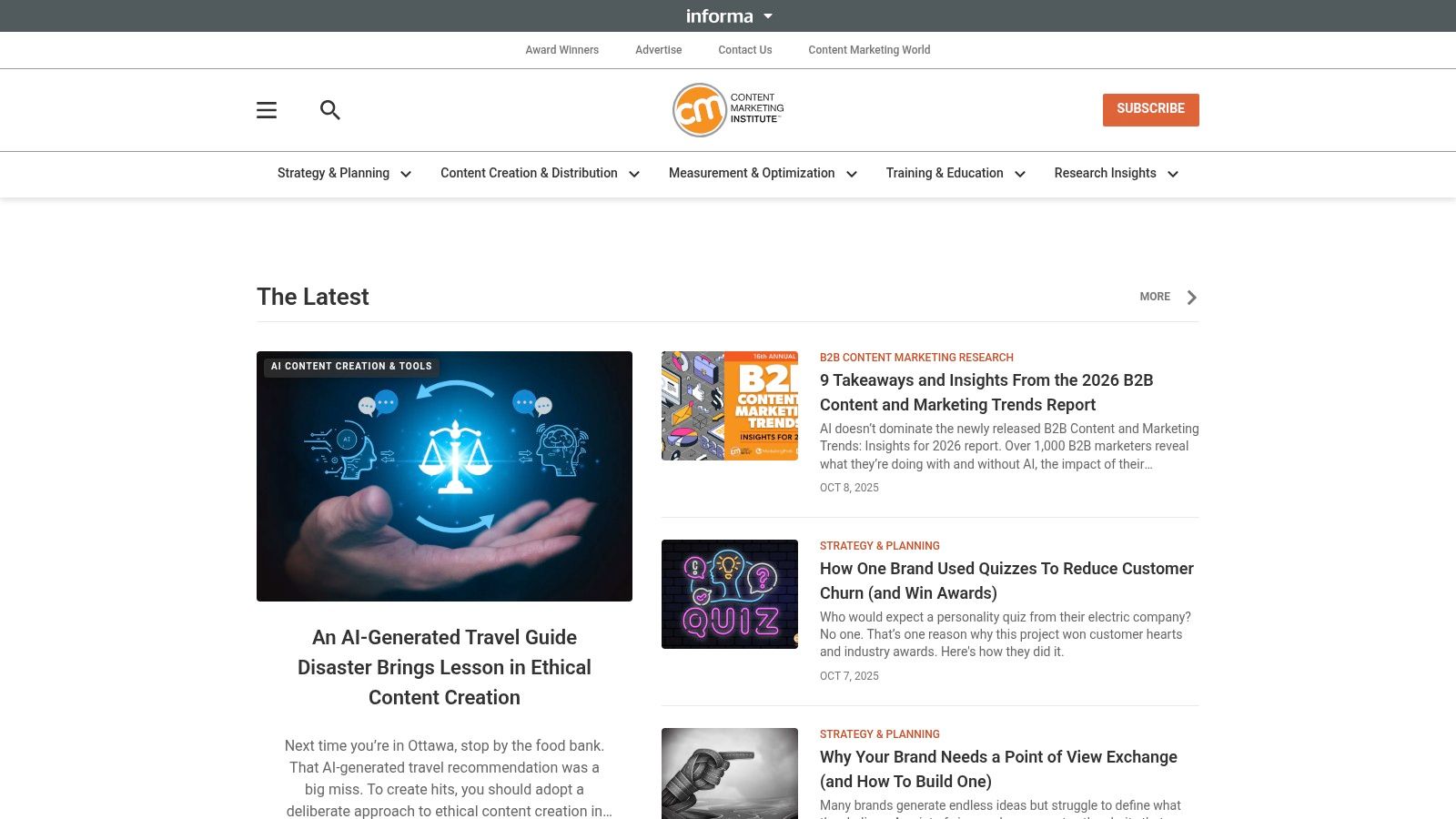1456x819 pixels.
Task: Open the hamburger menu icon
Action: point(267,110)
